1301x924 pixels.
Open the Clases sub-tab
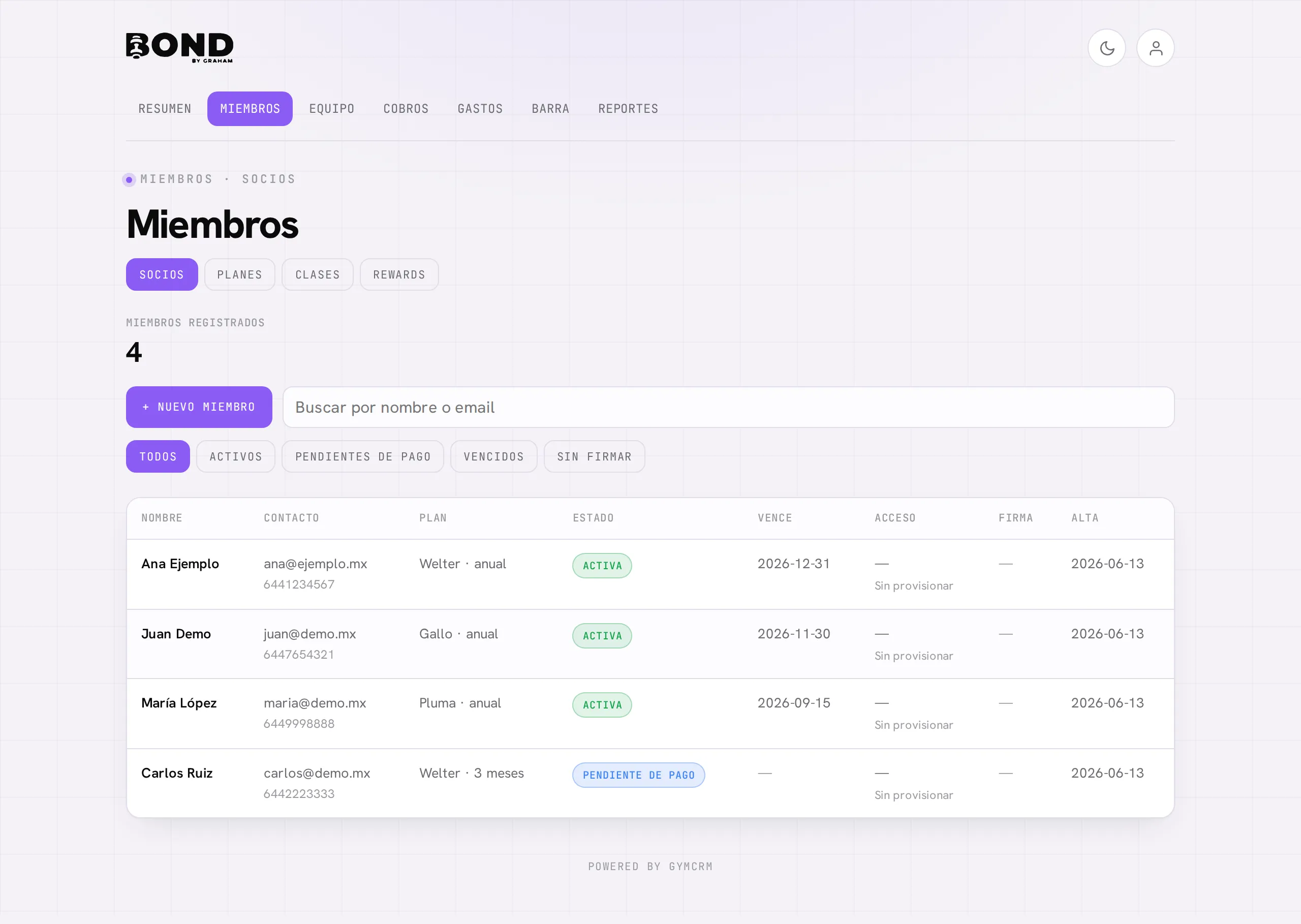318,275
